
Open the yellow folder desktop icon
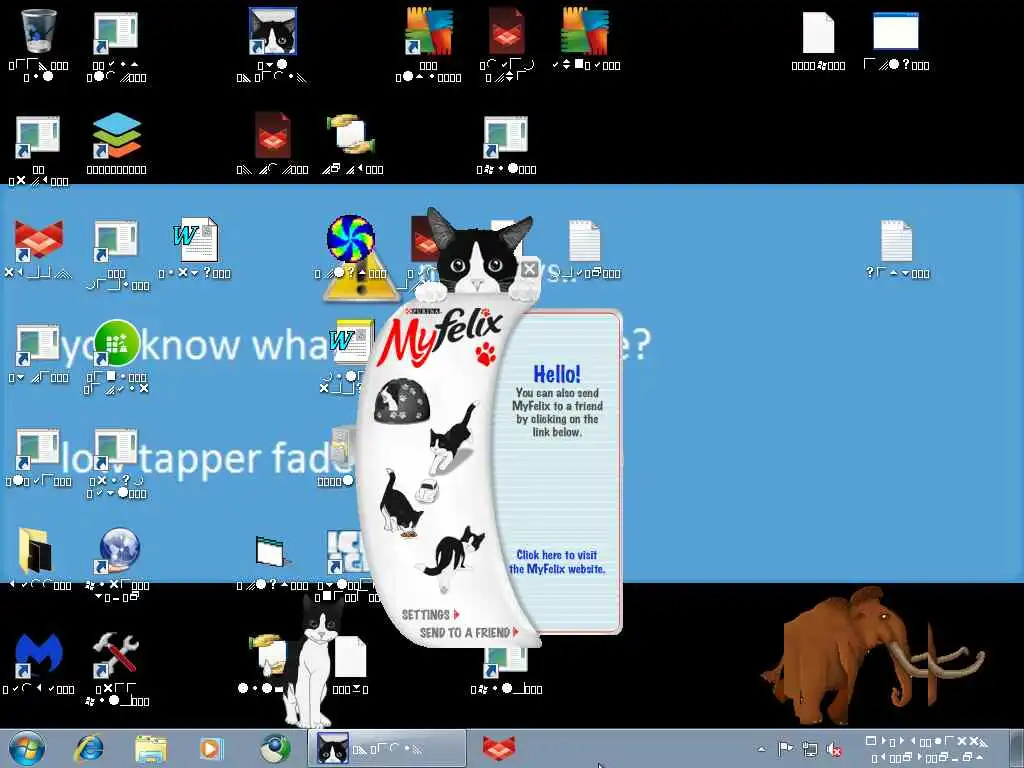pyautogui.click(x=36, y=551)
